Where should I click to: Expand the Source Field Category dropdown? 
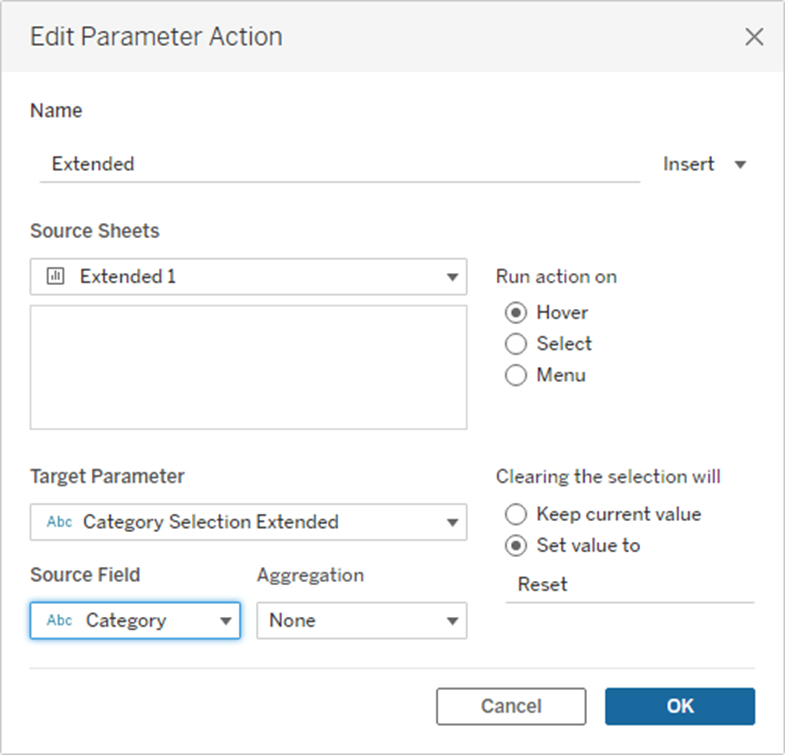(x=225, y=620)
